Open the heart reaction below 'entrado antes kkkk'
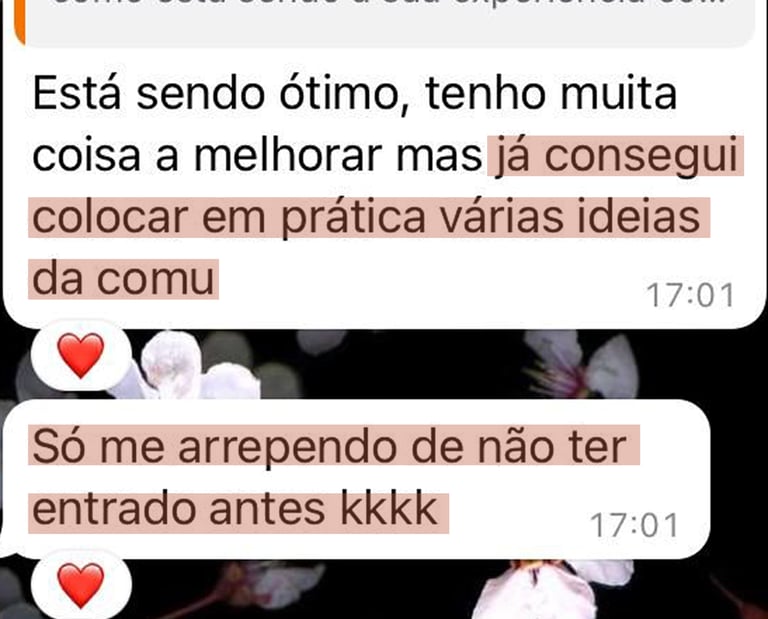 click(x=81, y=585)
